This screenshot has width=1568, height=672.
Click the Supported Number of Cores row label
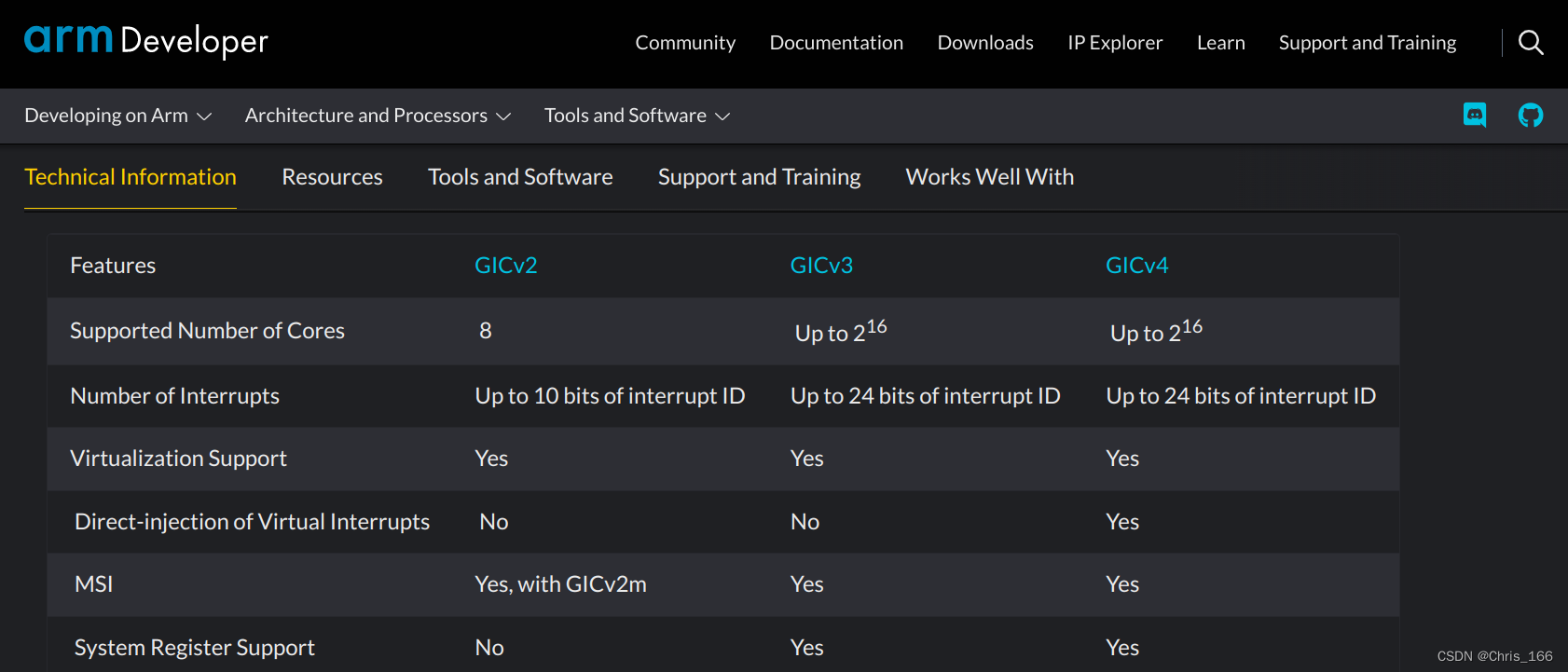pos(207,331)
